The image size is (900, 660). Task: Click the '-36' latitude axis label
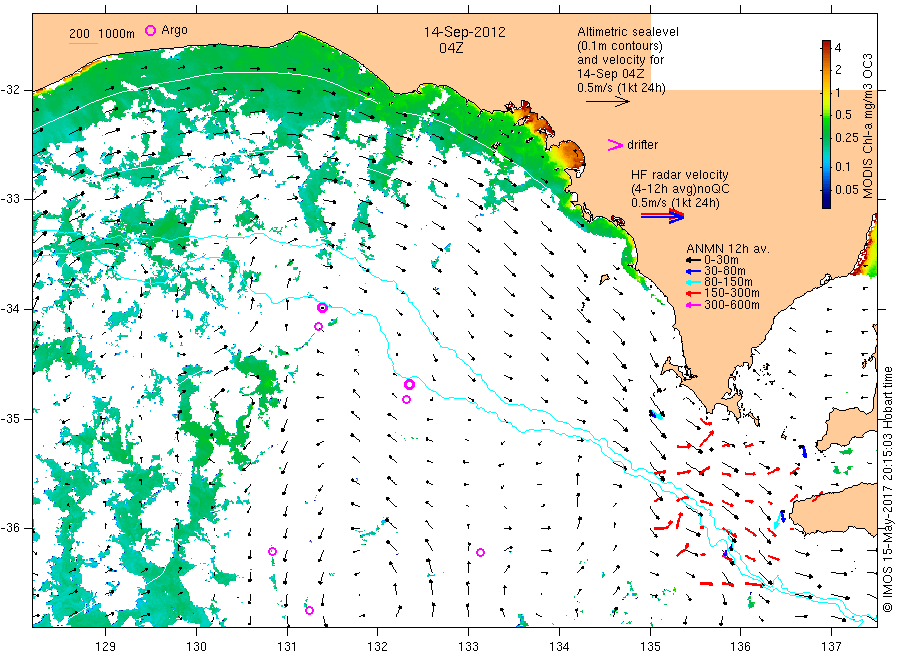point(11,529)
